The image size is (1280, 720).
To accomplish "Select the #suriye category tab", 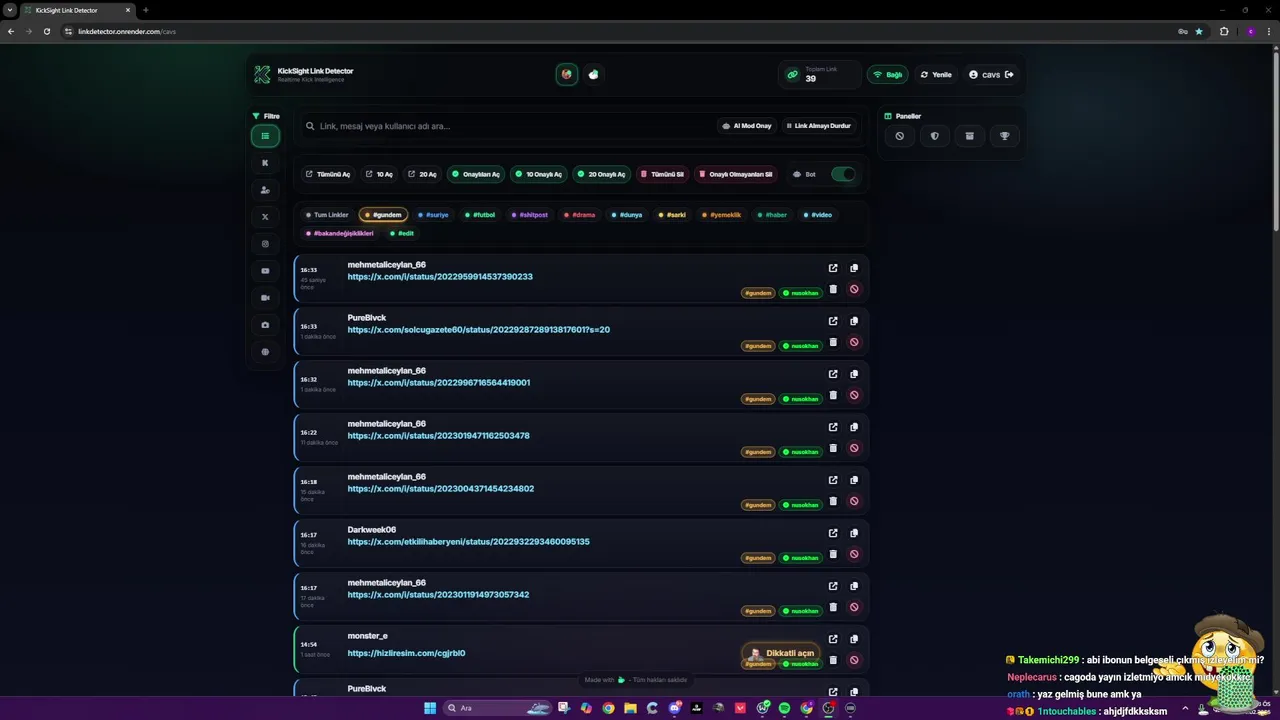I will pos(434,215).
